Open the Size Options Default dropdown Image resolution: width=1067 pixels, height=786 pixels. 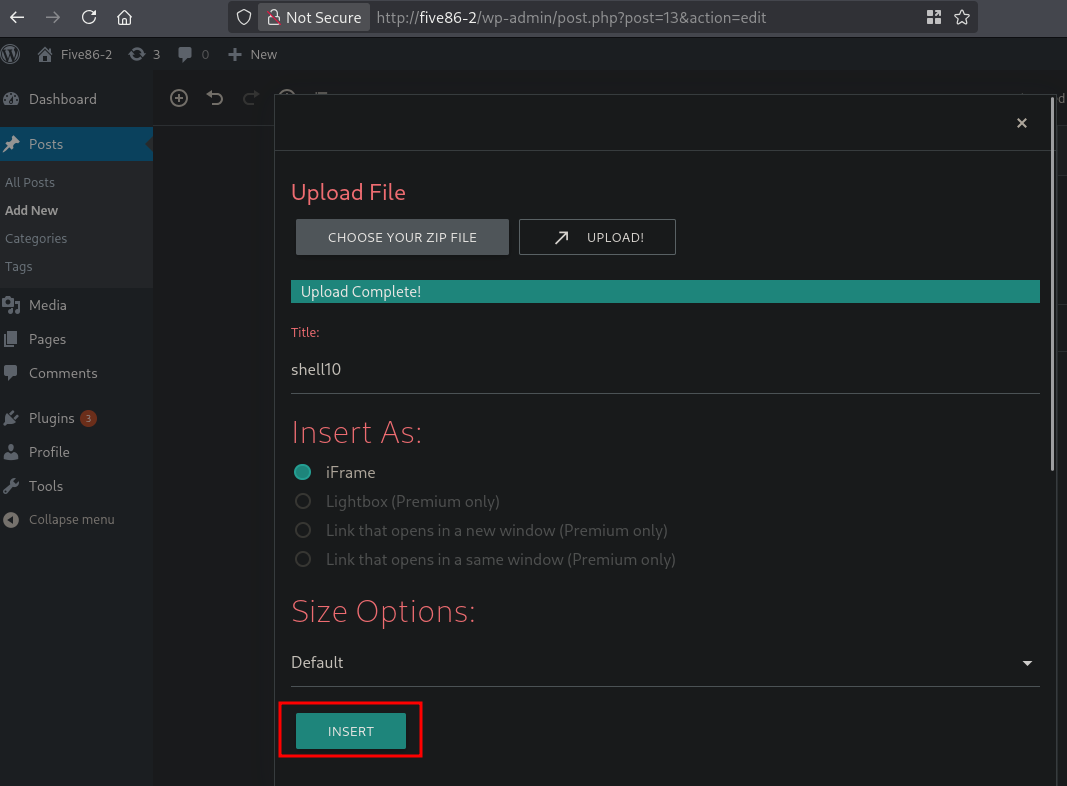coord(666,664)
